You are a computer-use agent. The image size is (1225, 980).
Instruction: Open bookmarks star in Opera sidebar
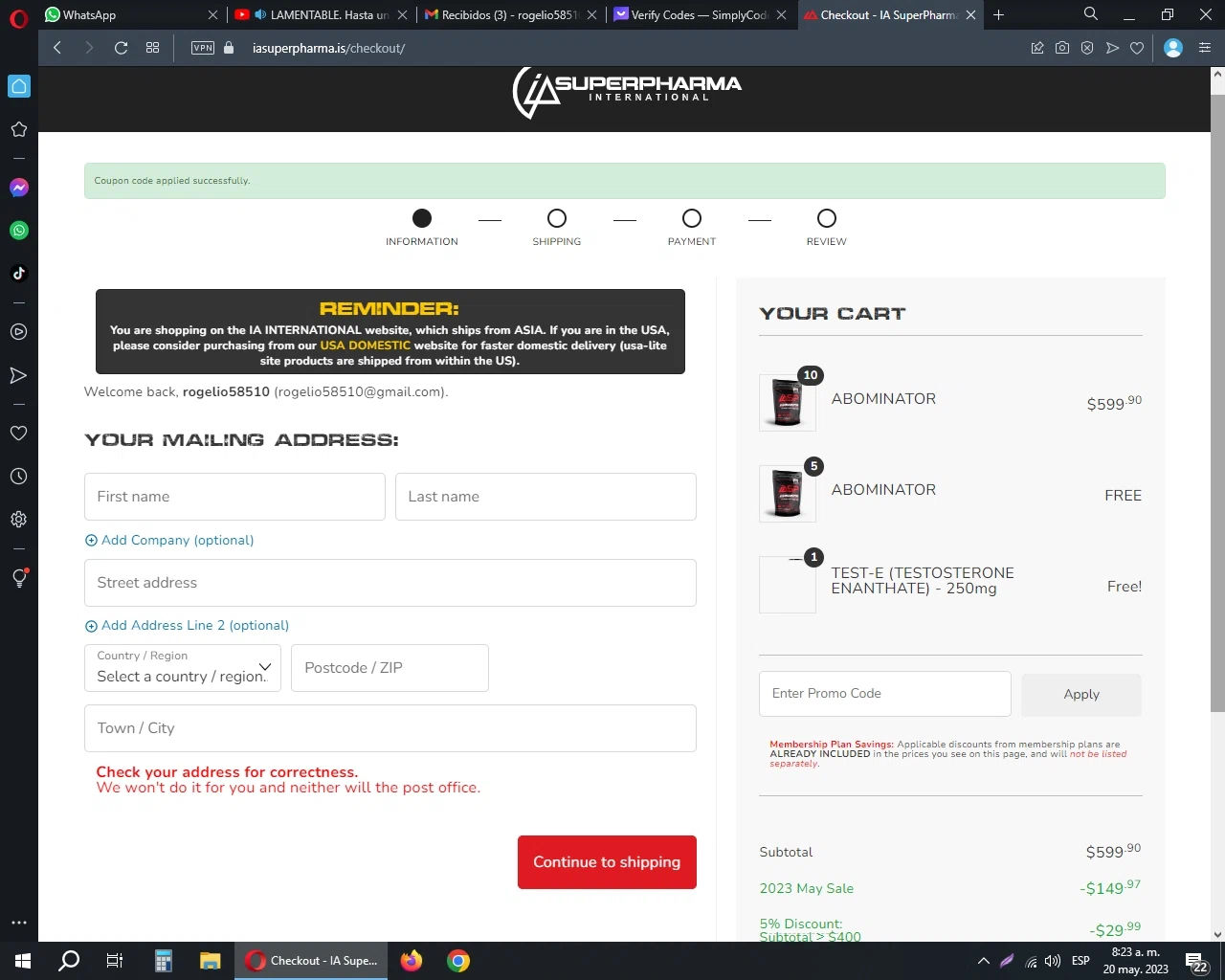pyautogui.click(x=19, y=129)
